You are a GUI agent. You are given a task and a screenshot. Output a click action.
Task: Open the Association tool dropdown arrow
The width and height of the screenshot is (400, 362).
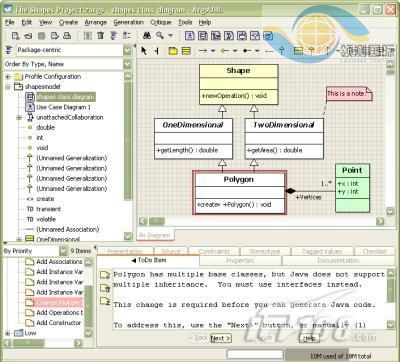(x=213, y=51)
